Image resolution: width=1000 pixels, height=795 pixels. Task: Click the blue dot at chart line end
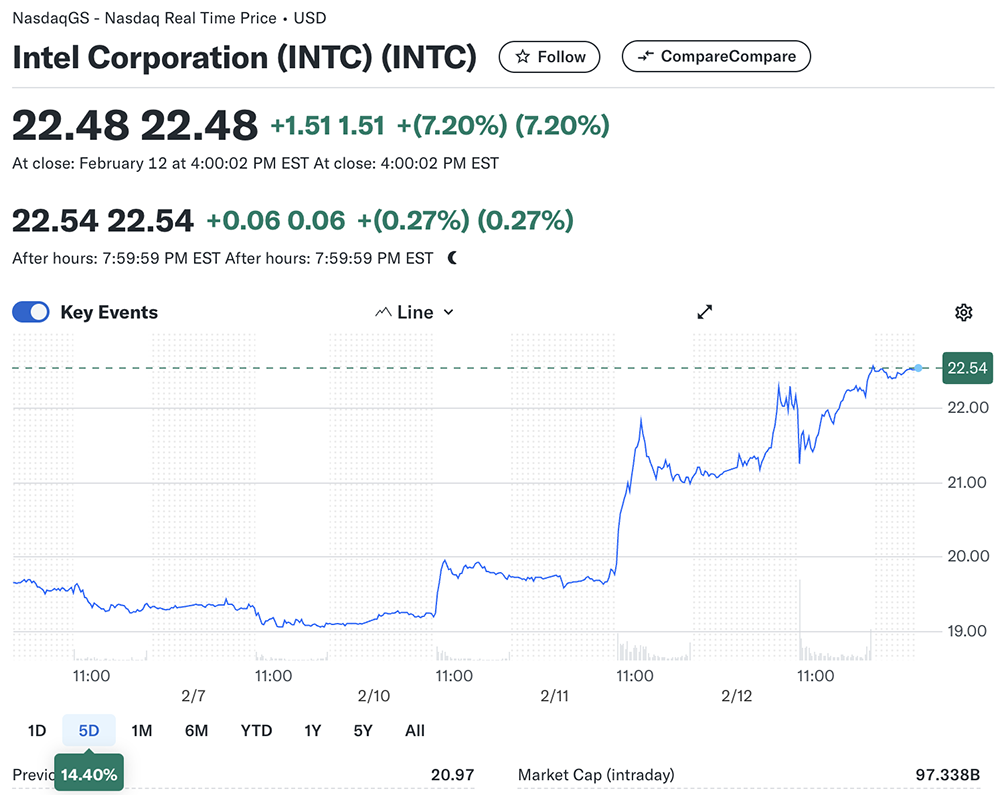point(918,368)
